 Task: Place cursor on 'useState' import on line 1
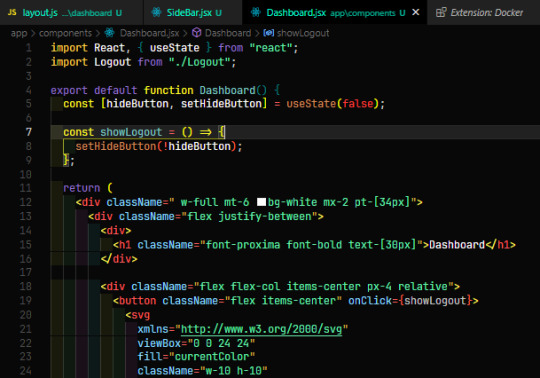(x=175, y=48)
